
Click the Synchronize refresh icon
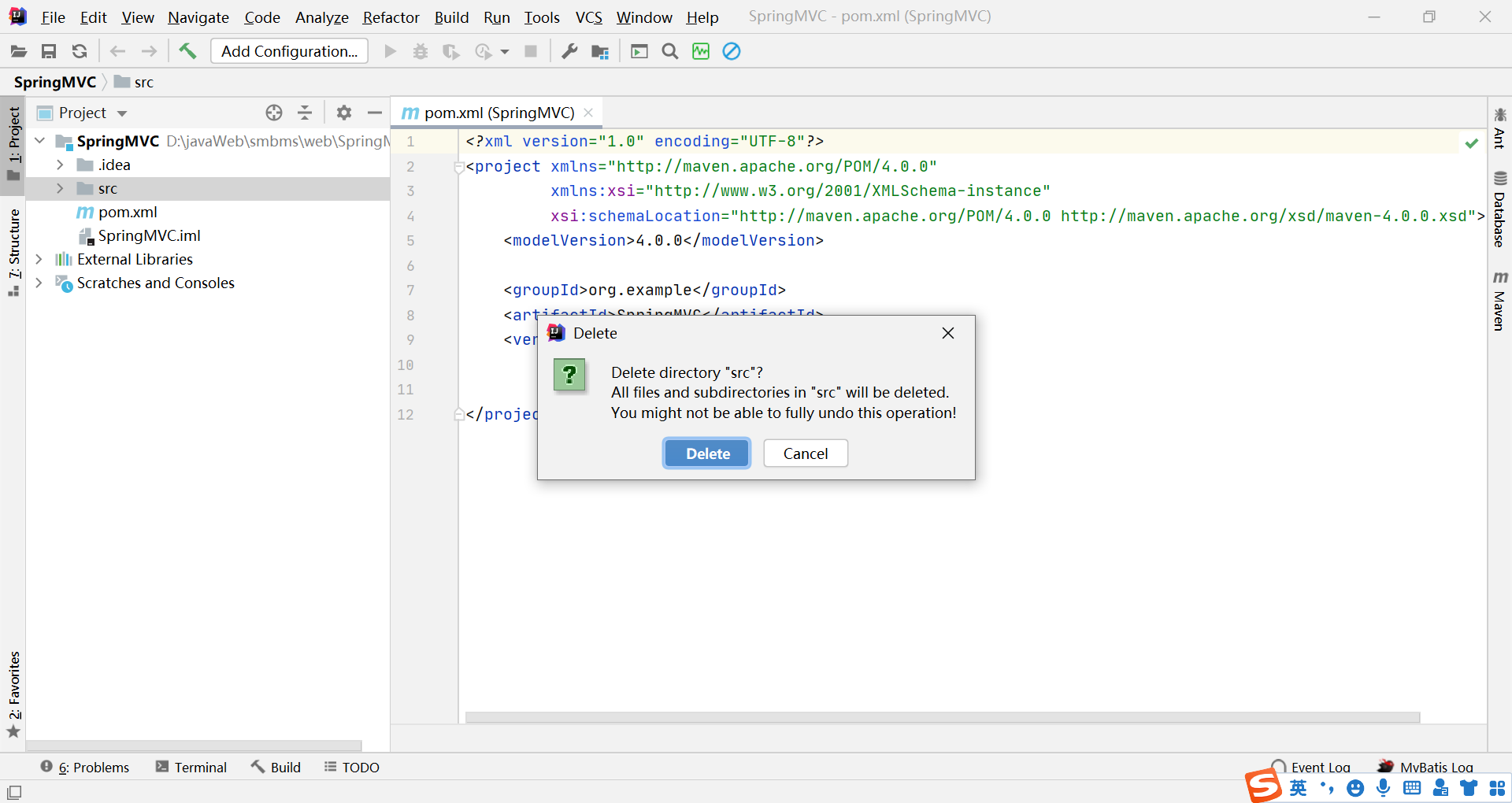80,51
